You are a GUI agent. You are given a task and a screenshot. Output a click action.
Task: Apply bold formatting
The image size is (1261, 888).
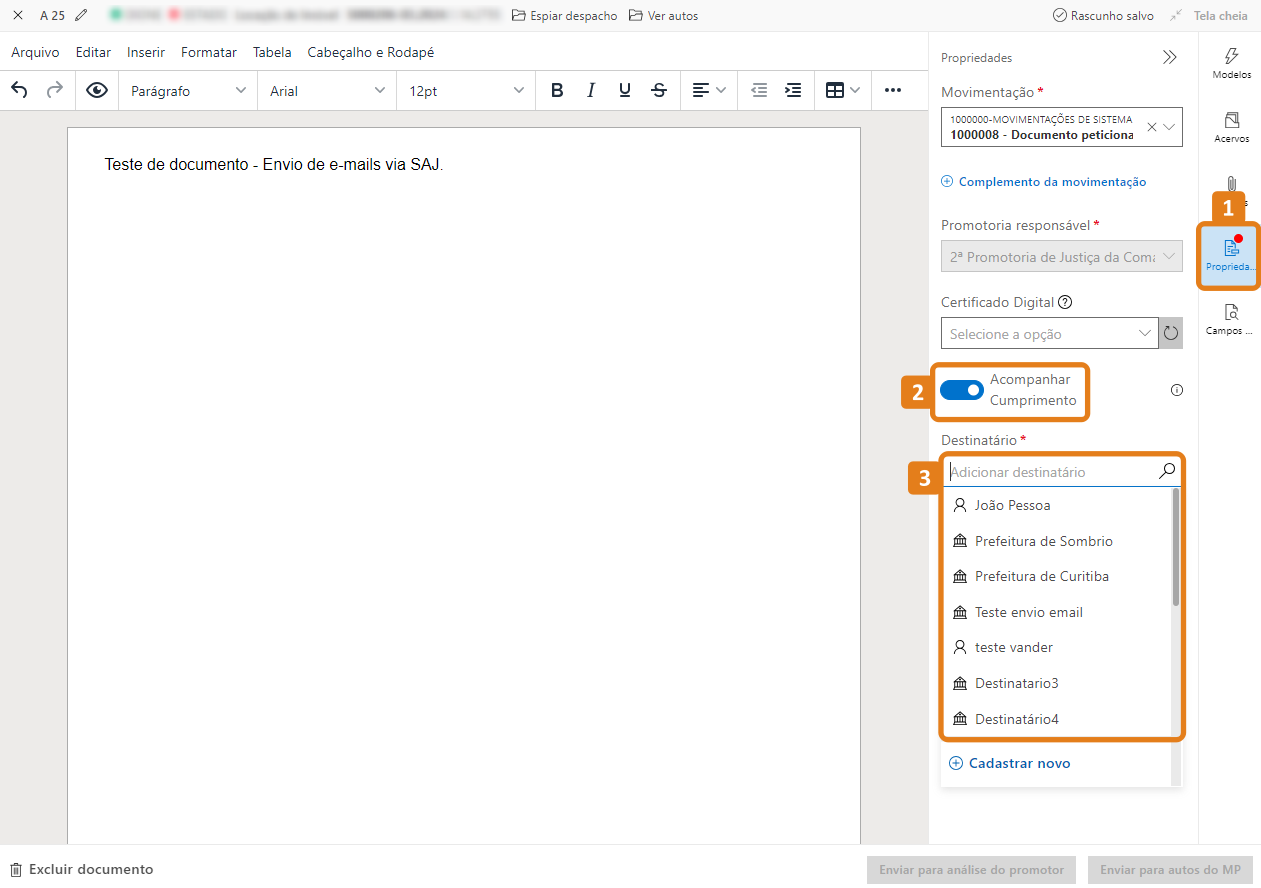coord(557,90)
